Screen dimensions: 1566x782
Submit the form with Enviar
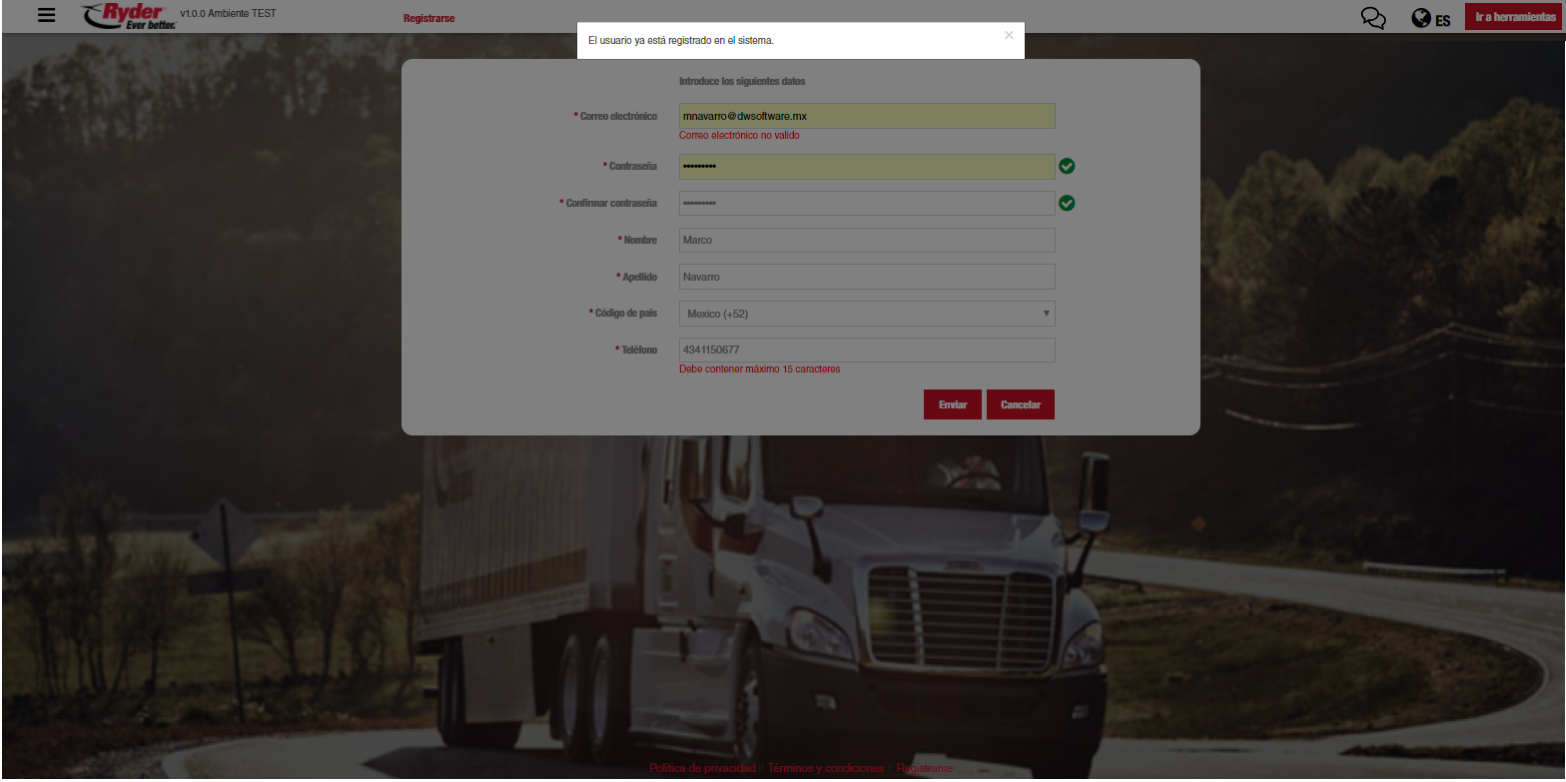point(952,405)
